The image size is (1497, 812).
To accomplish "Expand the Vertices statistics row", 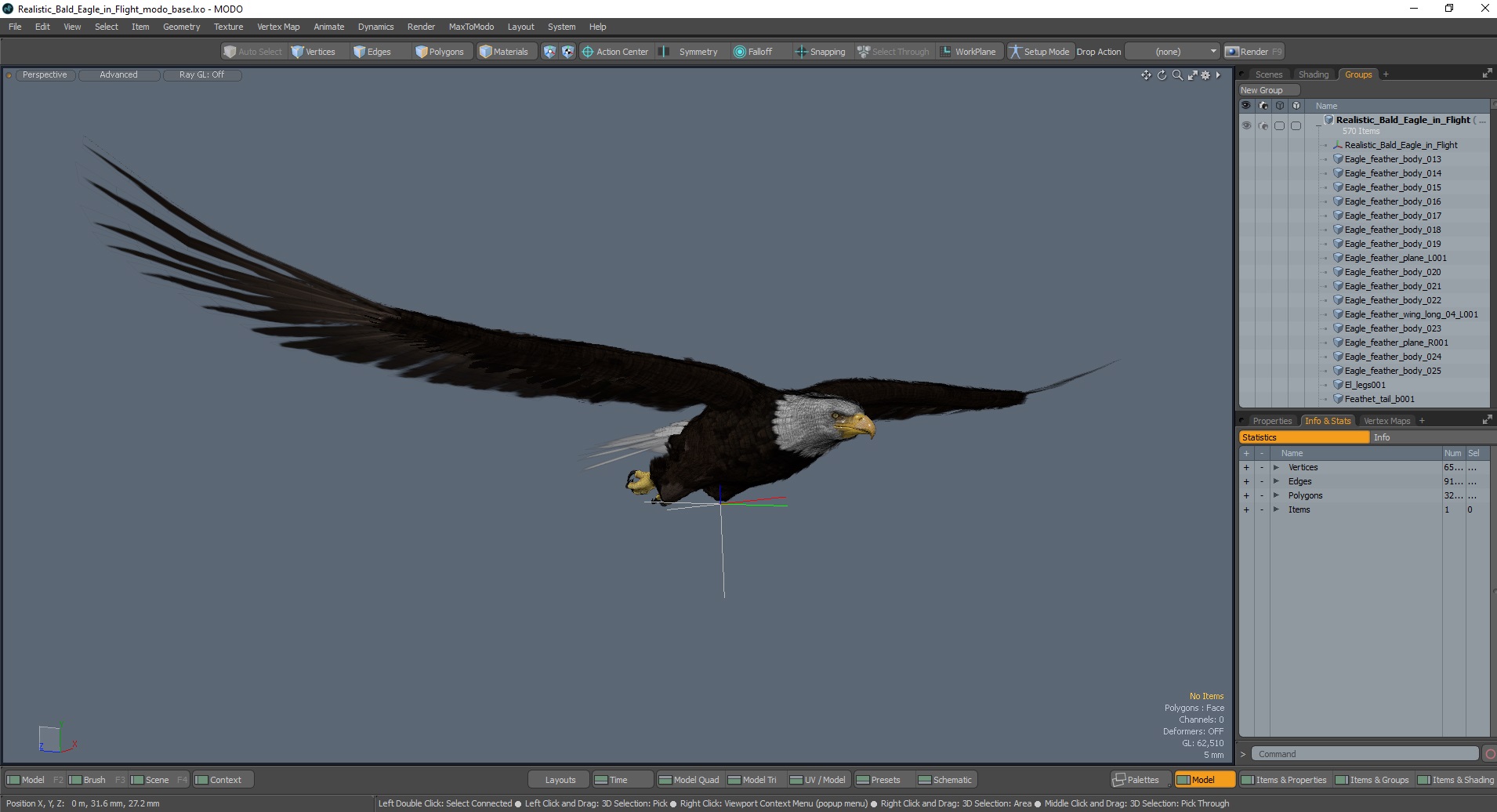I will coord(1276,467).
